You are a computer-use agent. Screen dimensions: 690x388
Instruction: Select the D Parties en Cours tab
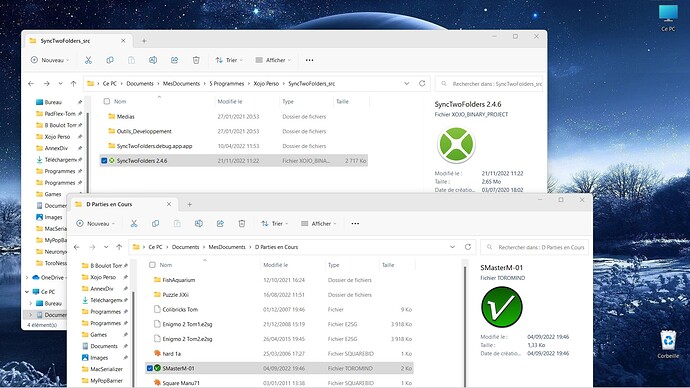(x=123, y=204)
